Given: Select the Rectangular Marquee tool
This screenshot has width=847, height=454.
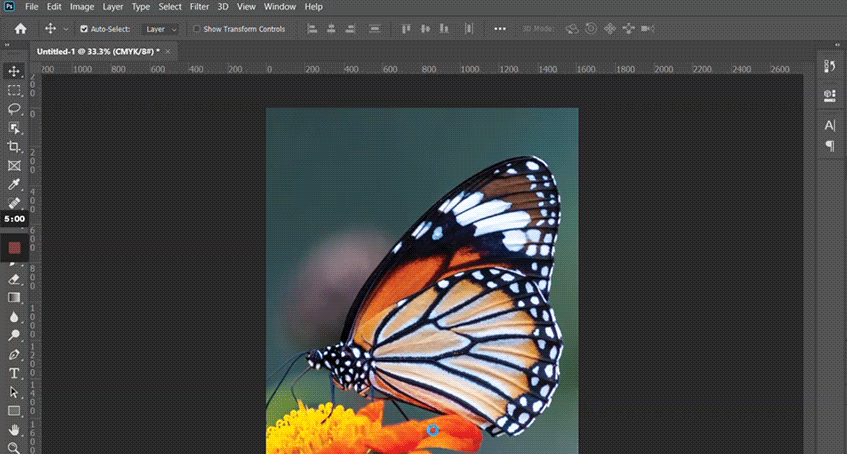Looking at the screenshot, I should point(14,90).
